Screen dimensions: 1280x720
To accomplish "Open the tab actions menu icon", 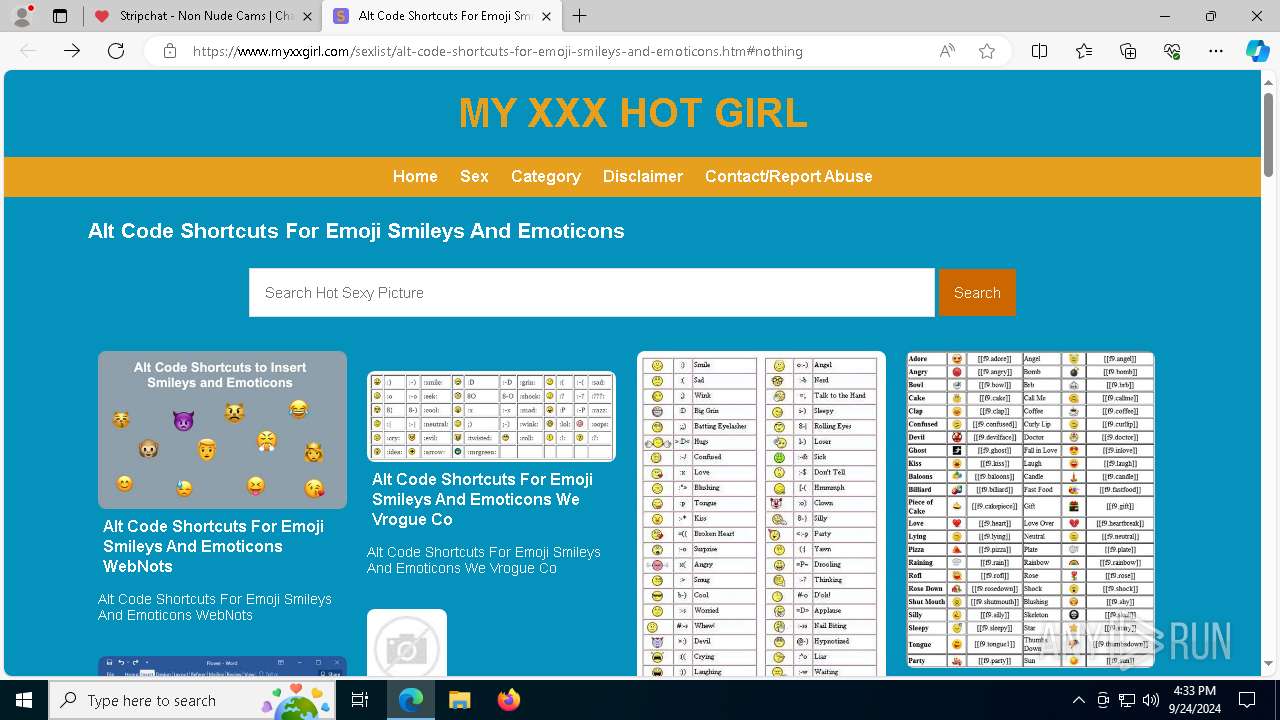I will click(60, 16).
